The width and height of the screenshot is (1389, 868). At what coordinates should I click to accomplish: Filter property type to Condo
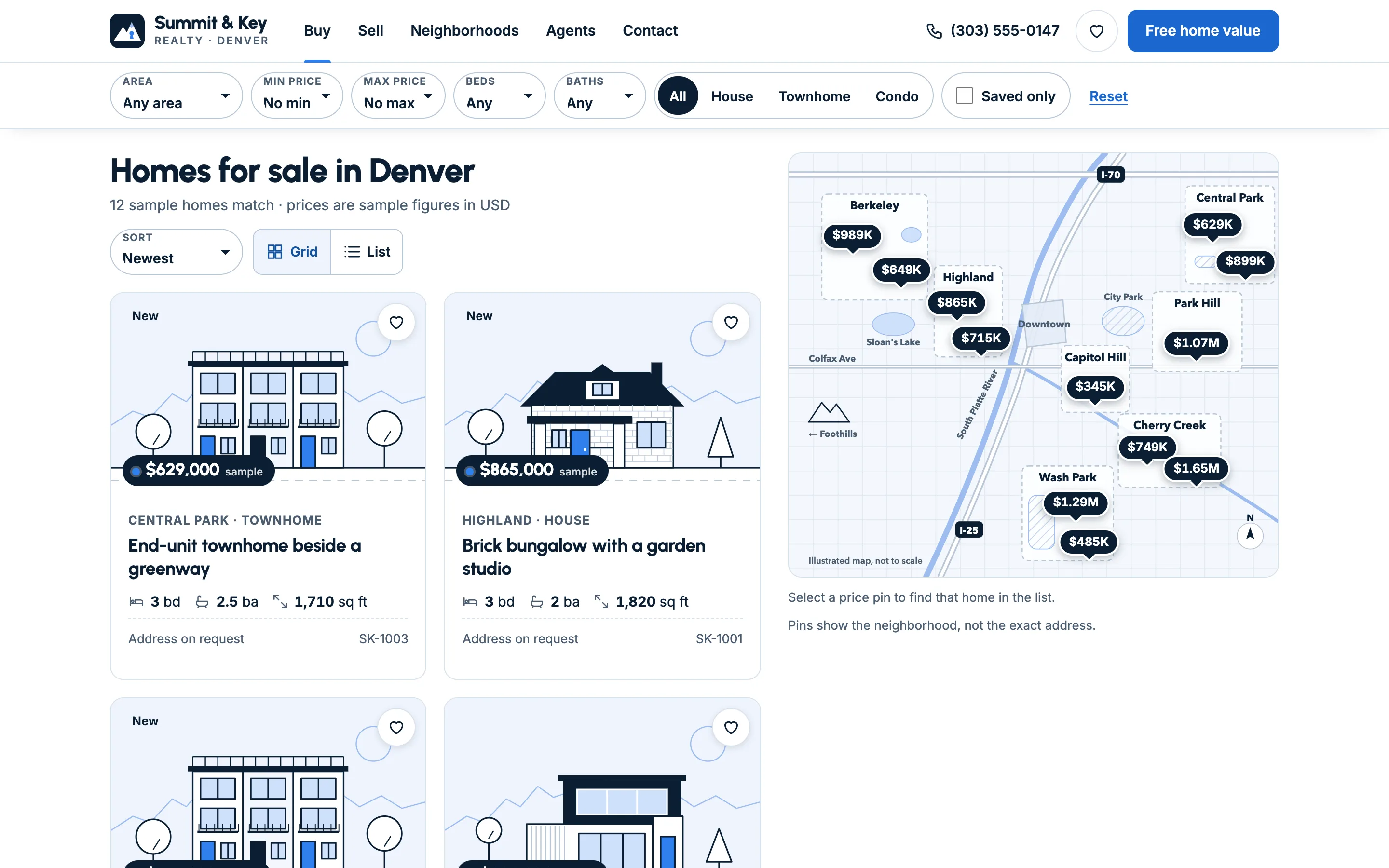[x=897, y=96]
